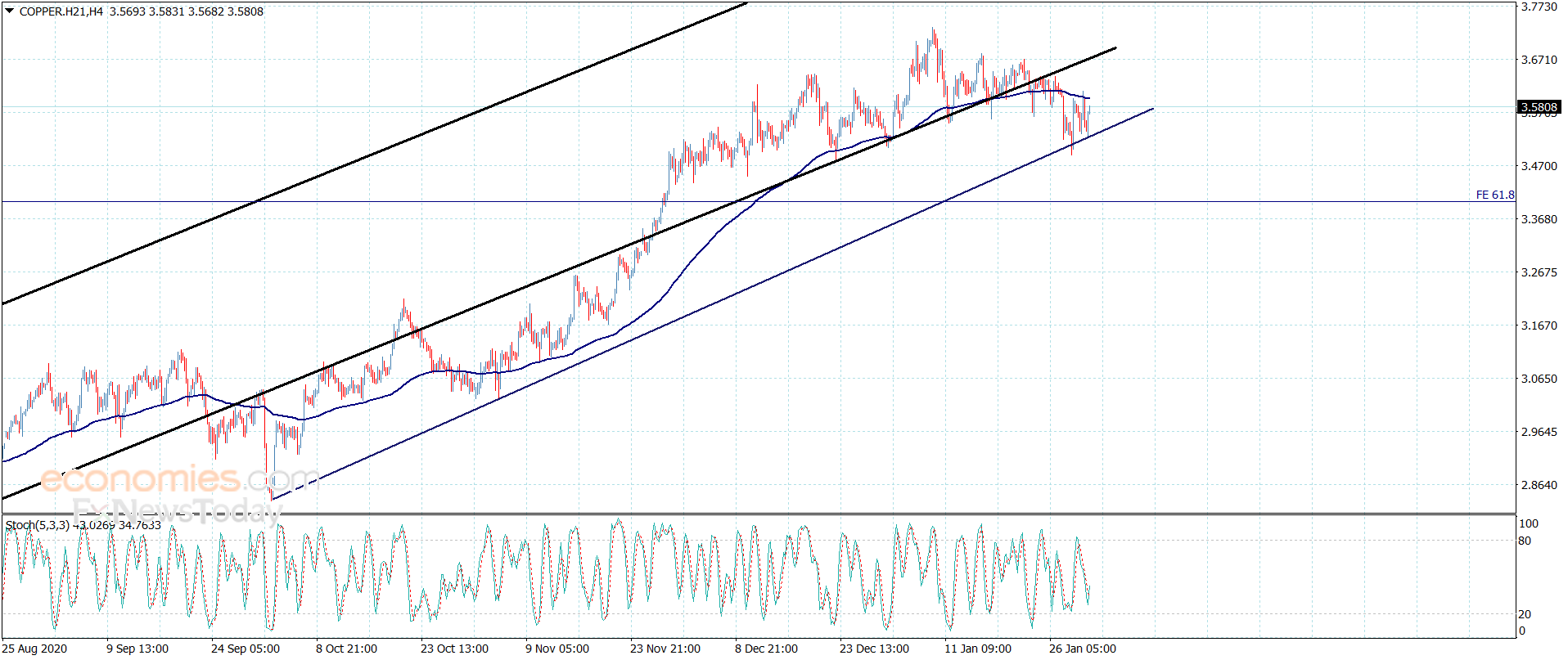Click the COPPER.H21,H4 symbol label
Screen dimensions: 1568x660
[61, 11]
